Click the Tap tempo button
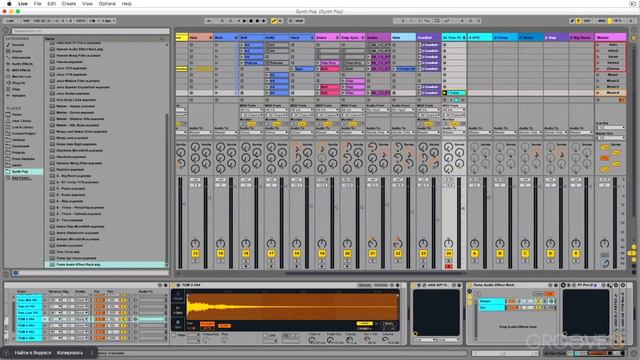640x360 pixels. pyautogui.click(x=26, y=20)
